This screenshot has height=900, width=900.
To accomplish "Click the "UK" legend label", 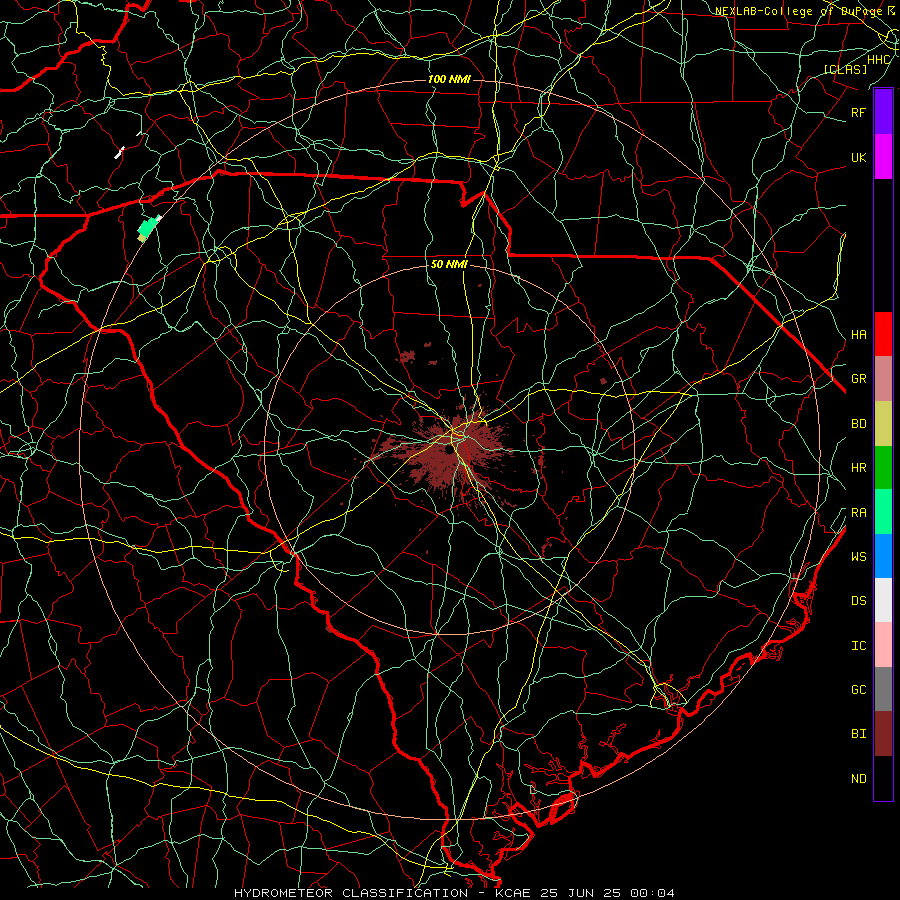I will click(x=858, y=157).
